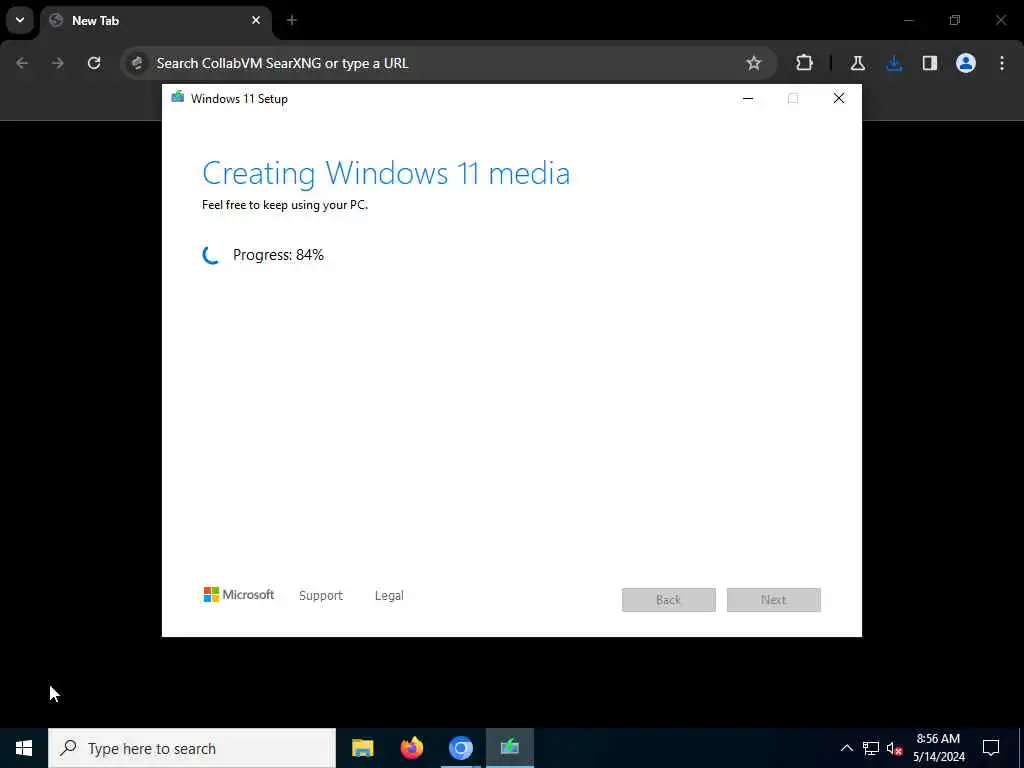Screen dimensions: 1024x768
Task: Open Chrome Labs flask icon
Action: pos(857,63)
